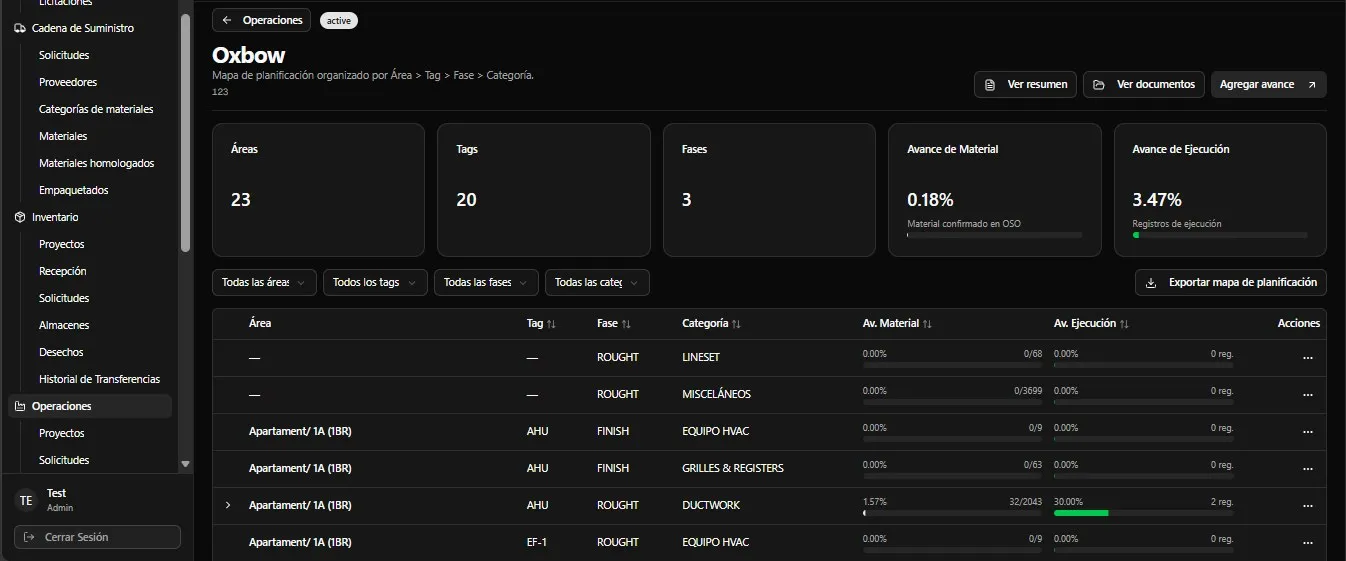
Task: Click the MISCELÁNEOS category cell
Action: pos(716,394)
